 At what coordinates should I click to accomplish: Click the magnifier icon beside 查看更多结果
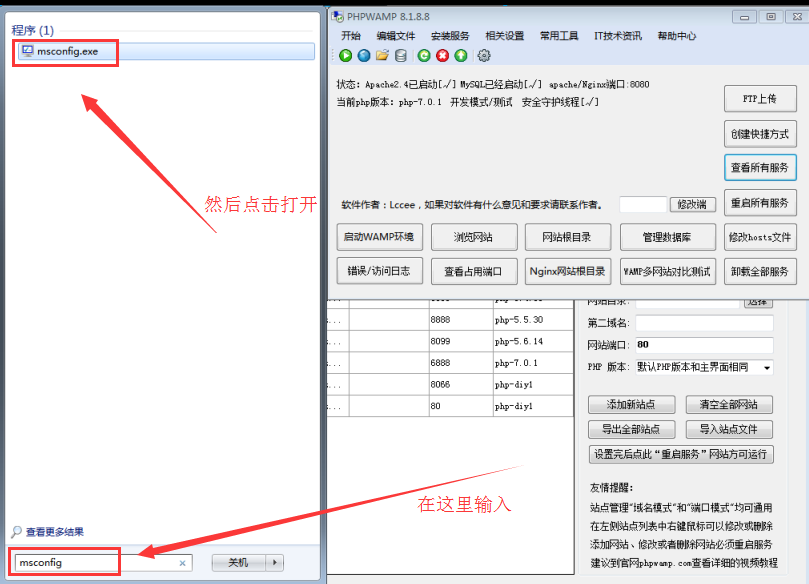tap(17, 531)
